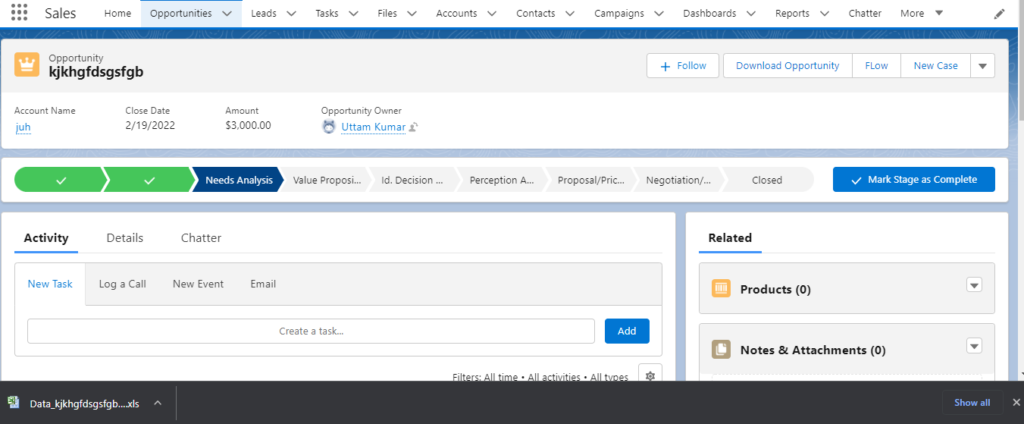The image size is (1024, 424).
Task: Expand the Accounts tab dropdown chevron
Action: (492, 13)
